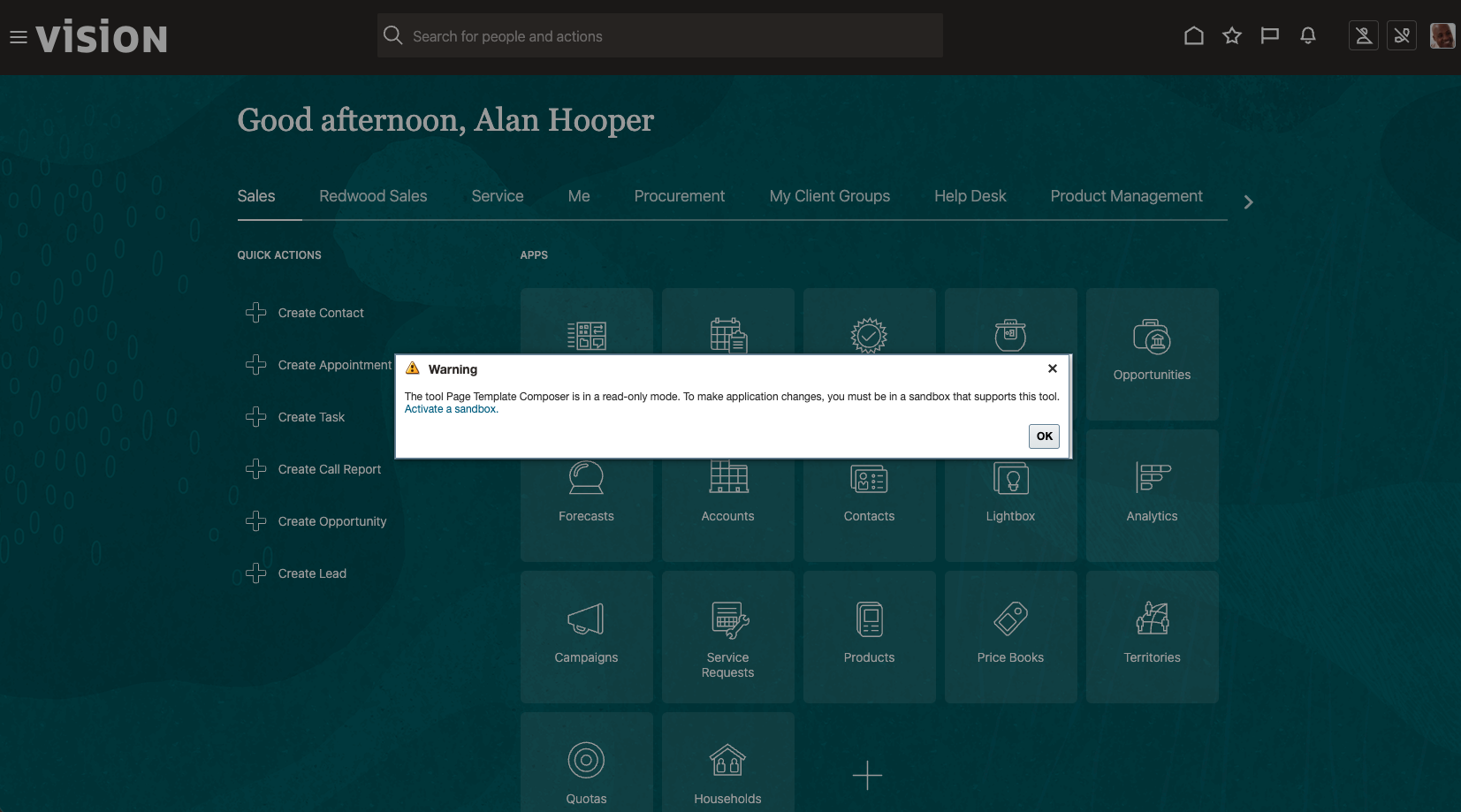
Task: Switch to the Procurement tab
Action: [x=679, y=196]
